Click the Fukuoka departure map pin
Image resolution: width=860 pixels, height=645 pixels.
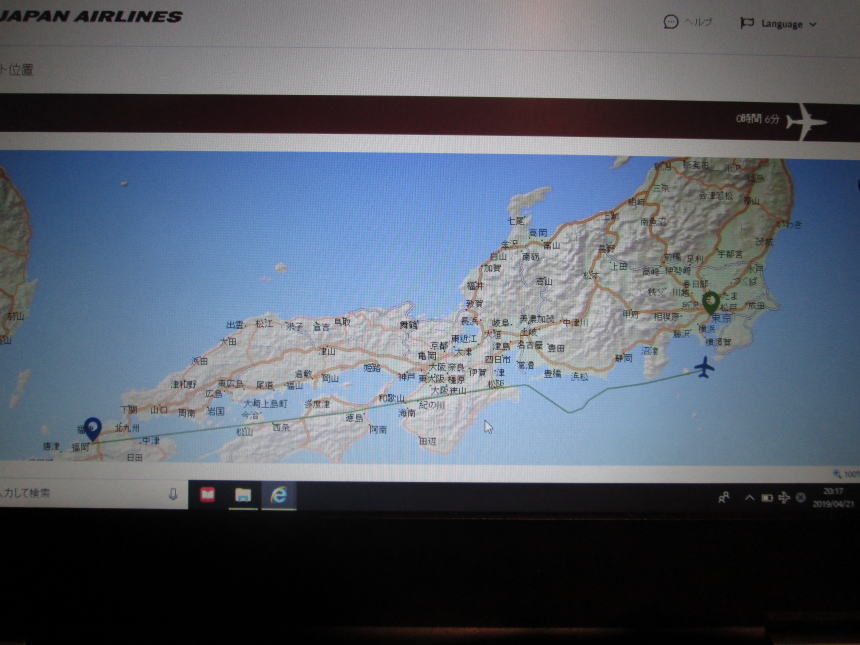pos(91,428)
